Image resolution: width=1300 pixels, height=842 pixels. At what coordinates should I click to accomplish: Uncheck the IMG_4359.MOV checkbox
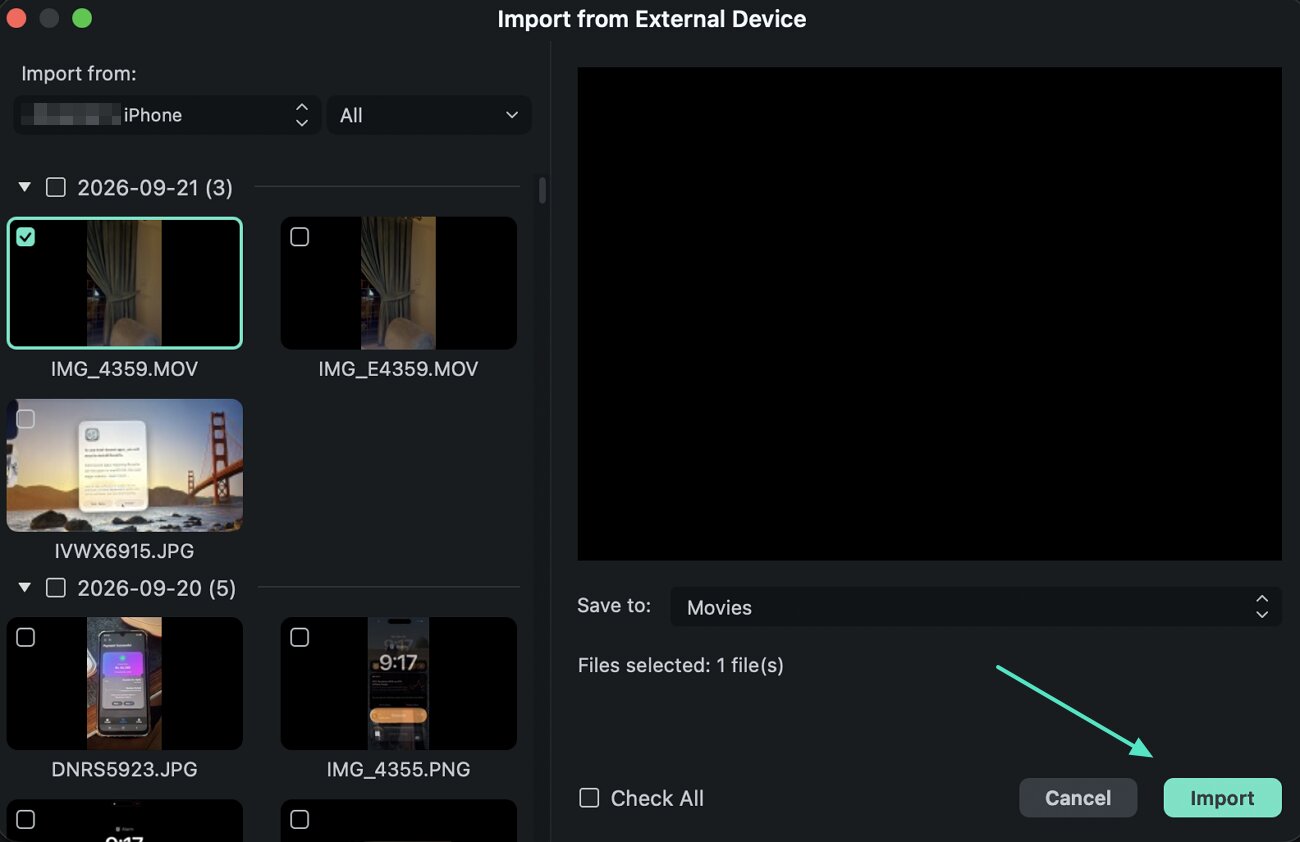[x=26, y=237]
